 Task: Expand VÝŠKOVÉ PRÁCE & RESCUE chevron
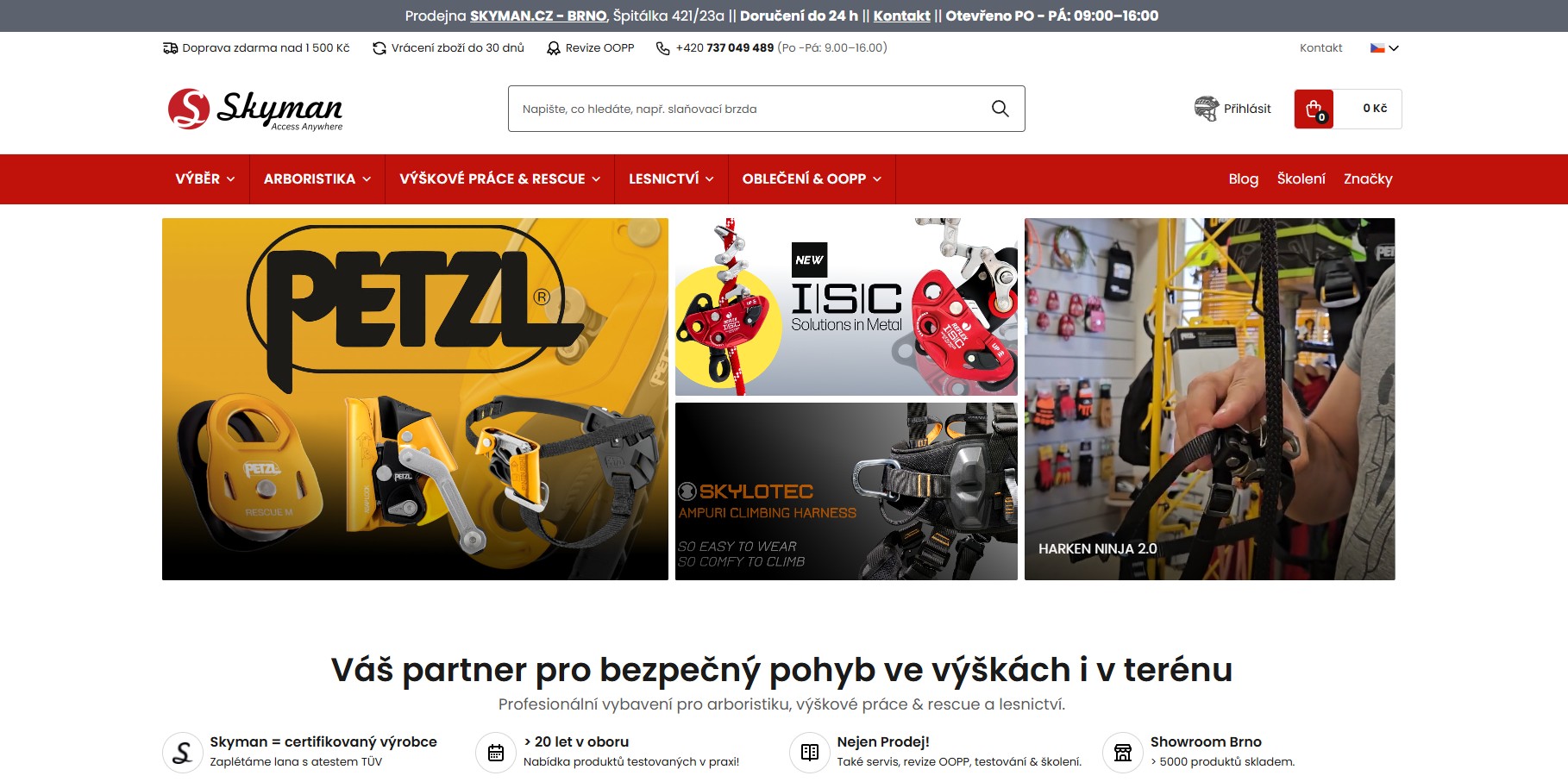596,179
